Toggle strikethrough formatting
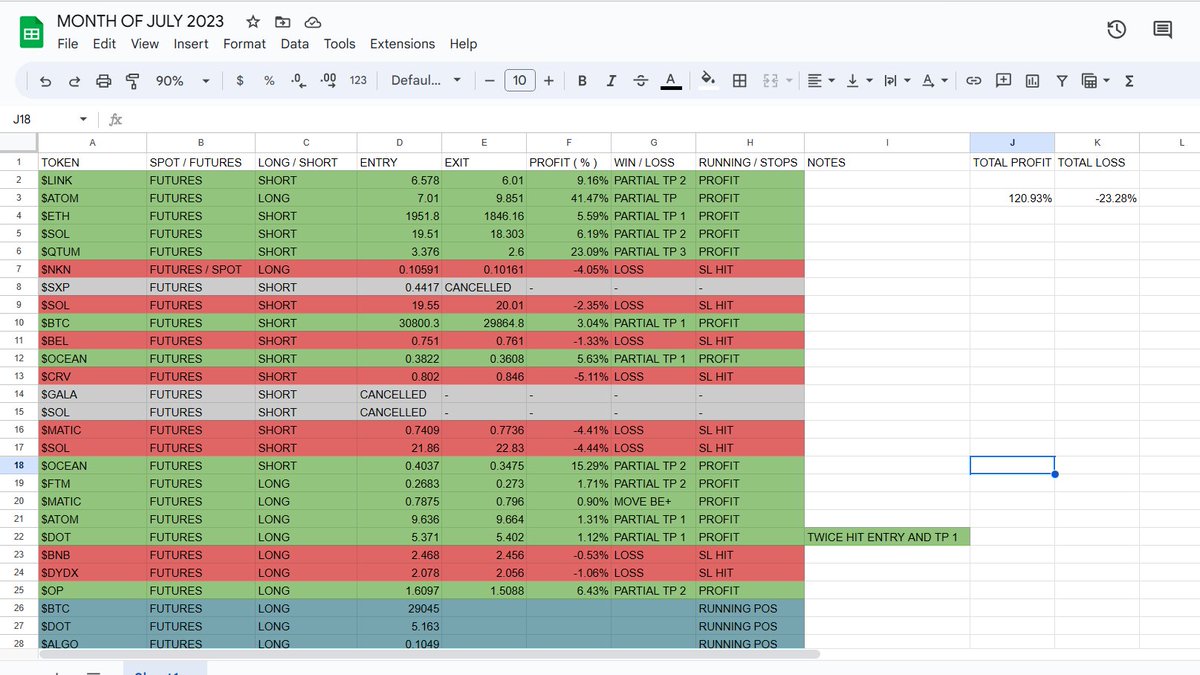The image size is (1200, 675). pyautogui.click(x=641, y=81)
